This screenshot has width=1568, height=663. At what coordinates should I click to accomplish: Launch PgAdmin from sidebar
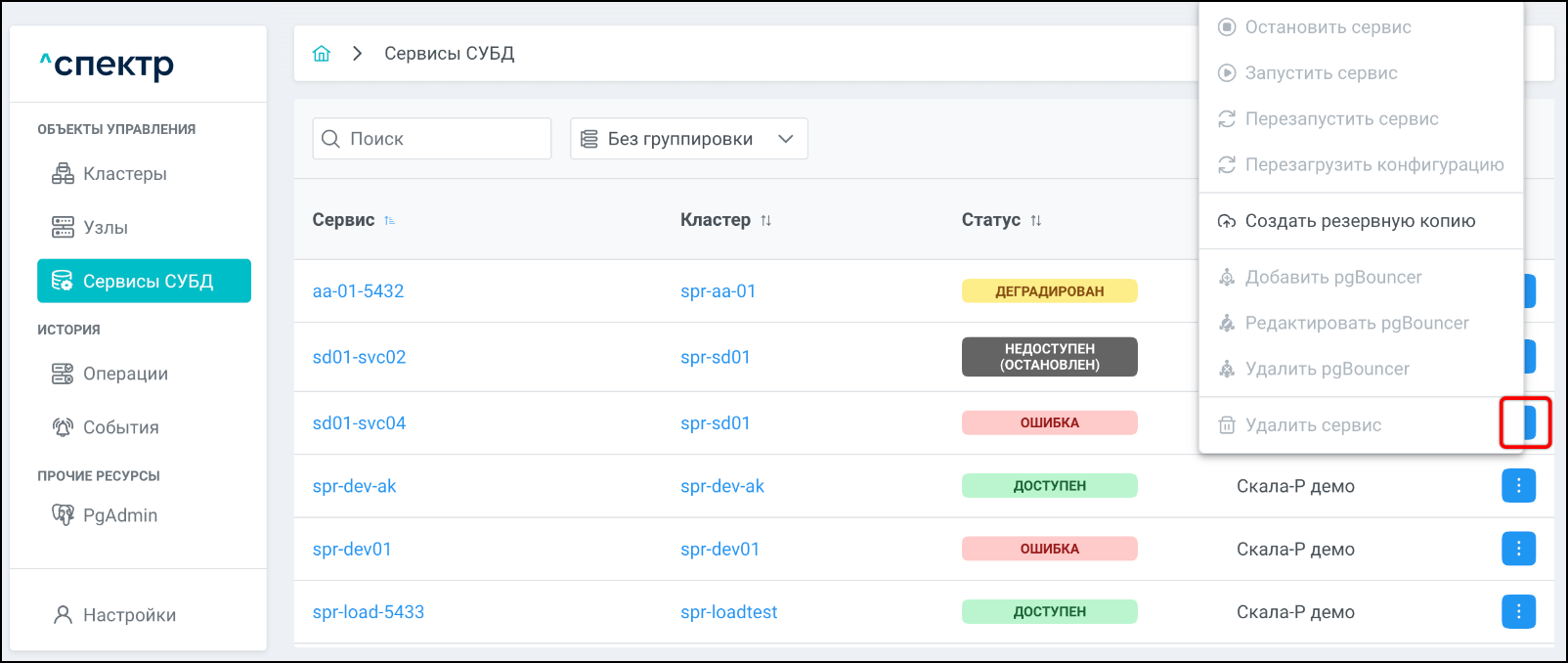119,515
